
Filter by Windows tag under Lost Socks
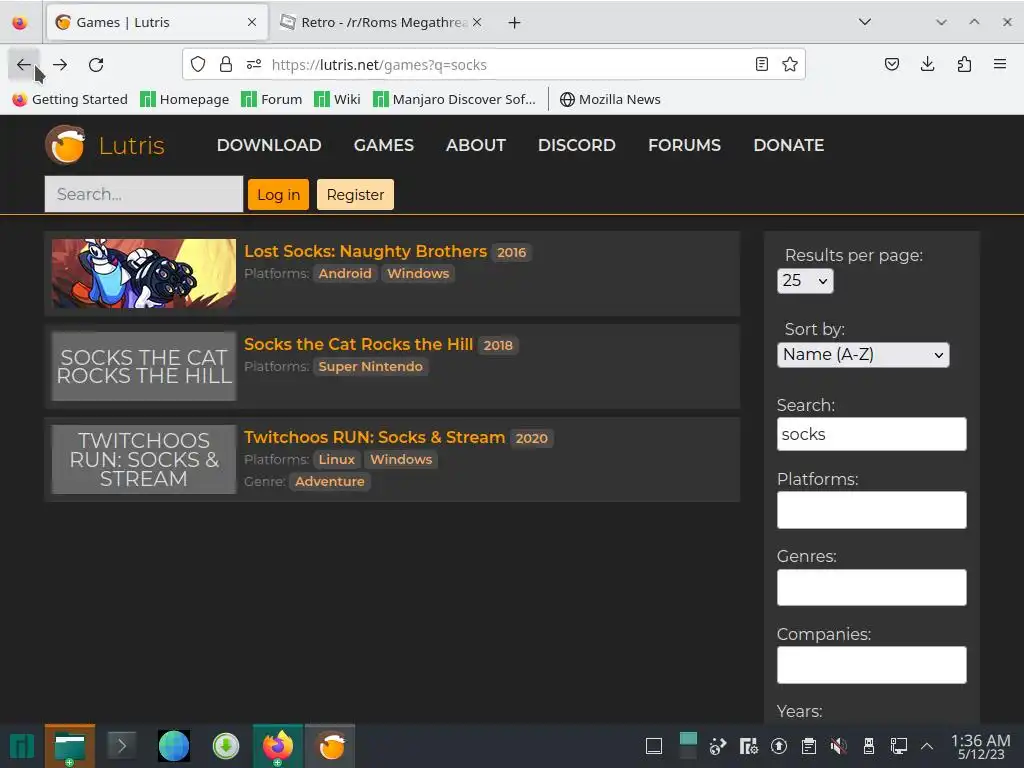(418, 274)
